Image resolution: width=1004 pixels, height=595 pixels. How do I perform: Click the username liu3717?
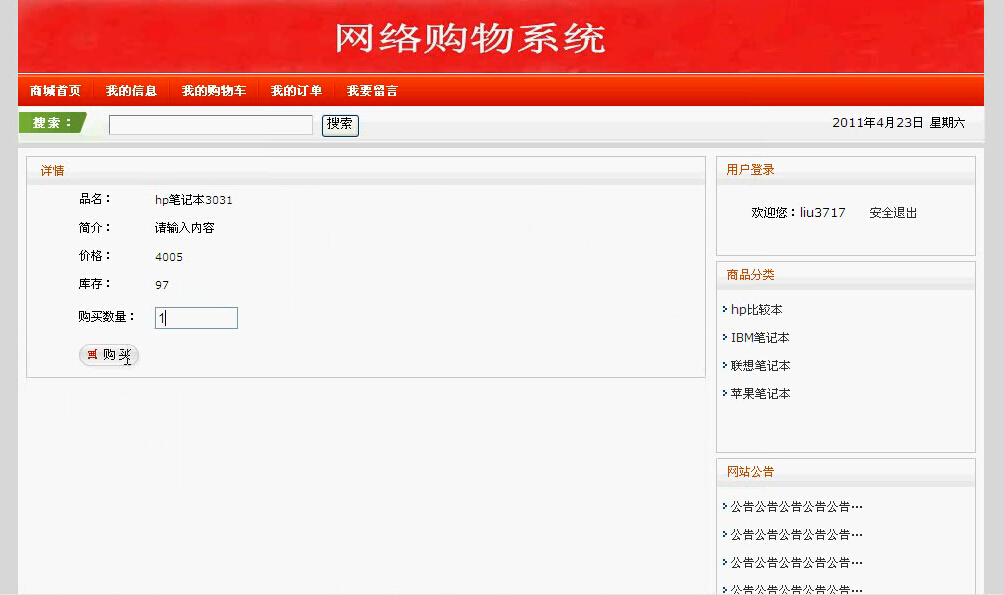click(x=823, y=213)
